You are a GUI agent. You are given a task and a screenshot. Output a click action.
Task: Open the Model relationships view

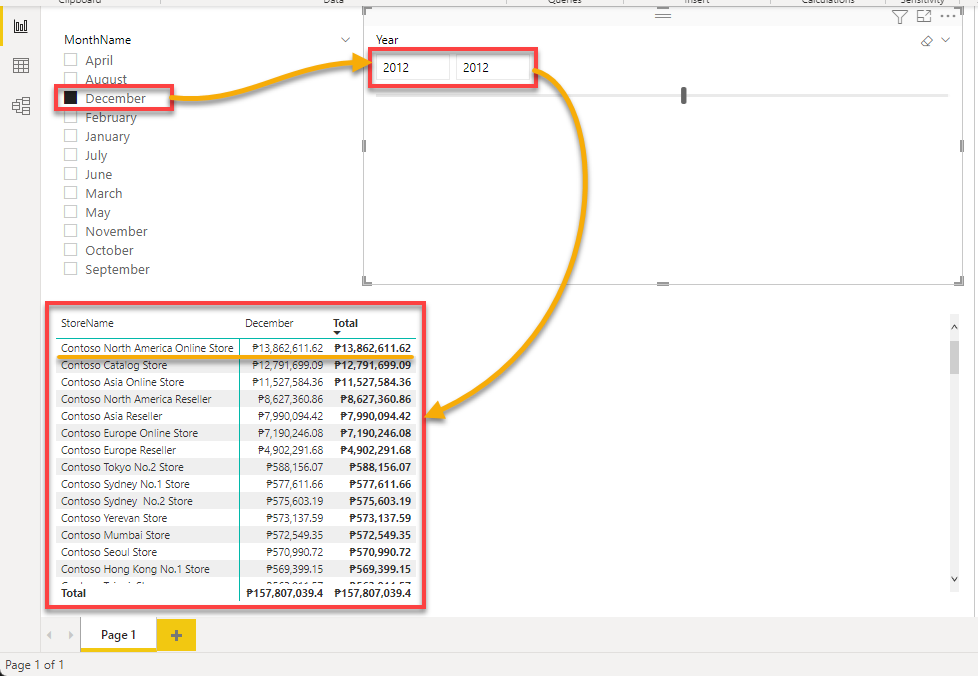coord(21,106)
